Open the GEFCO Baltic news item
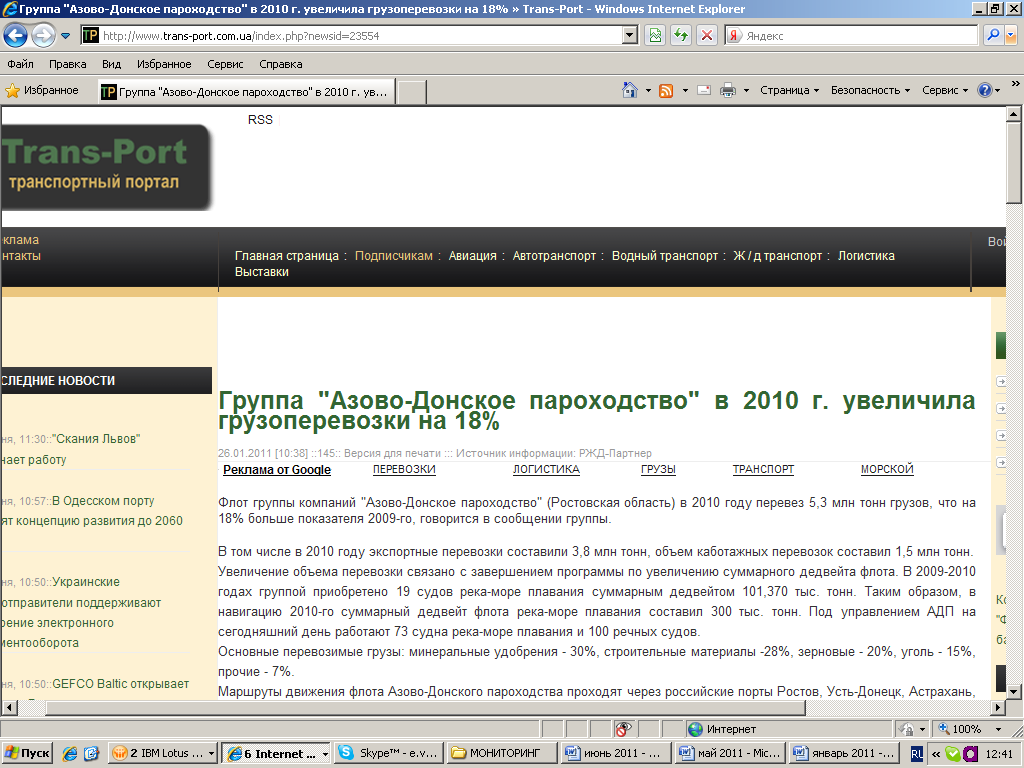The width and height of the screenshot is (1024, 768). point(120,684)
